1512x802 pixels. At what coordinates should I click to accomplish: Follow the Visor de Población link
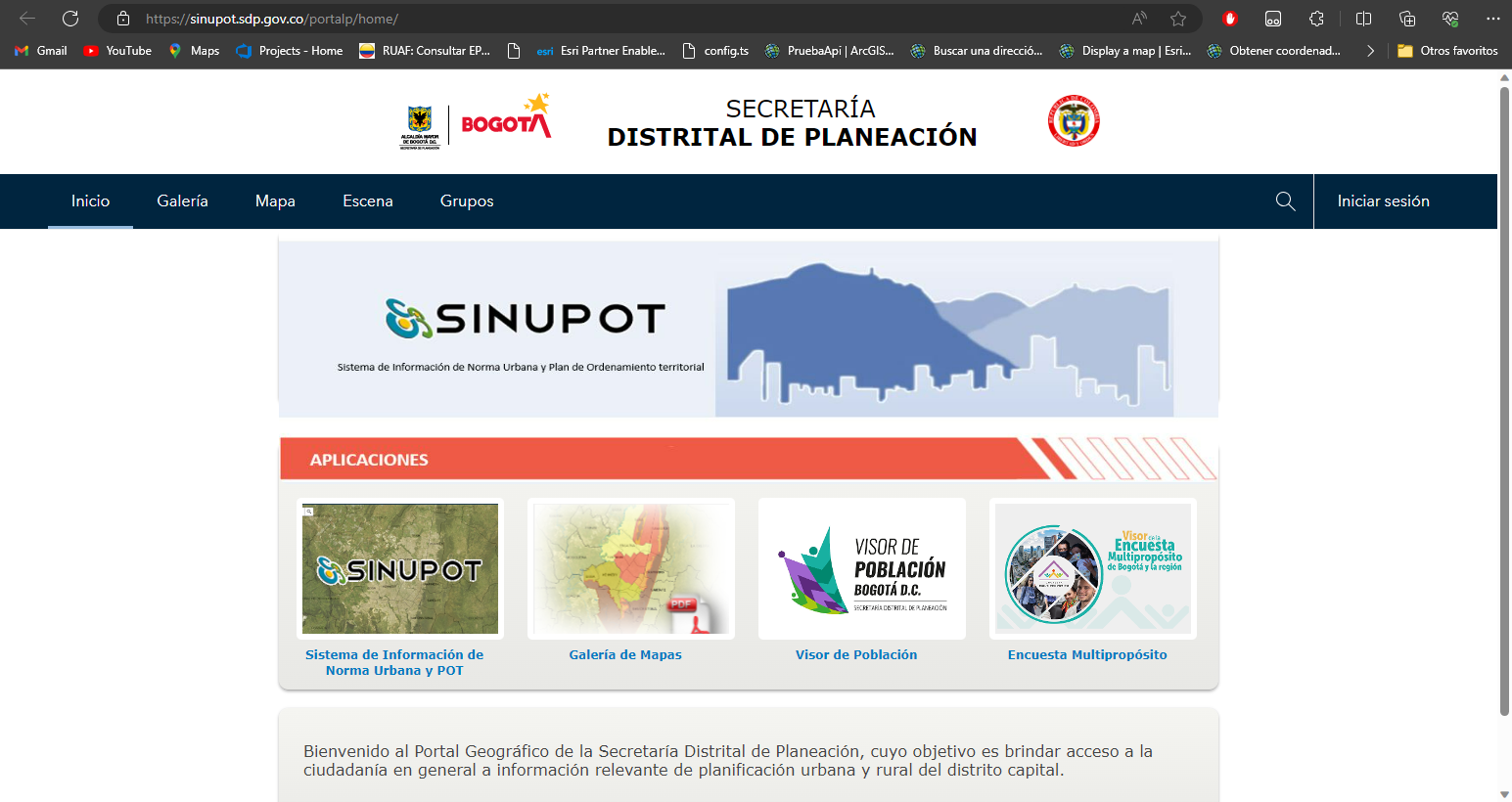click(x=856, y=655)
